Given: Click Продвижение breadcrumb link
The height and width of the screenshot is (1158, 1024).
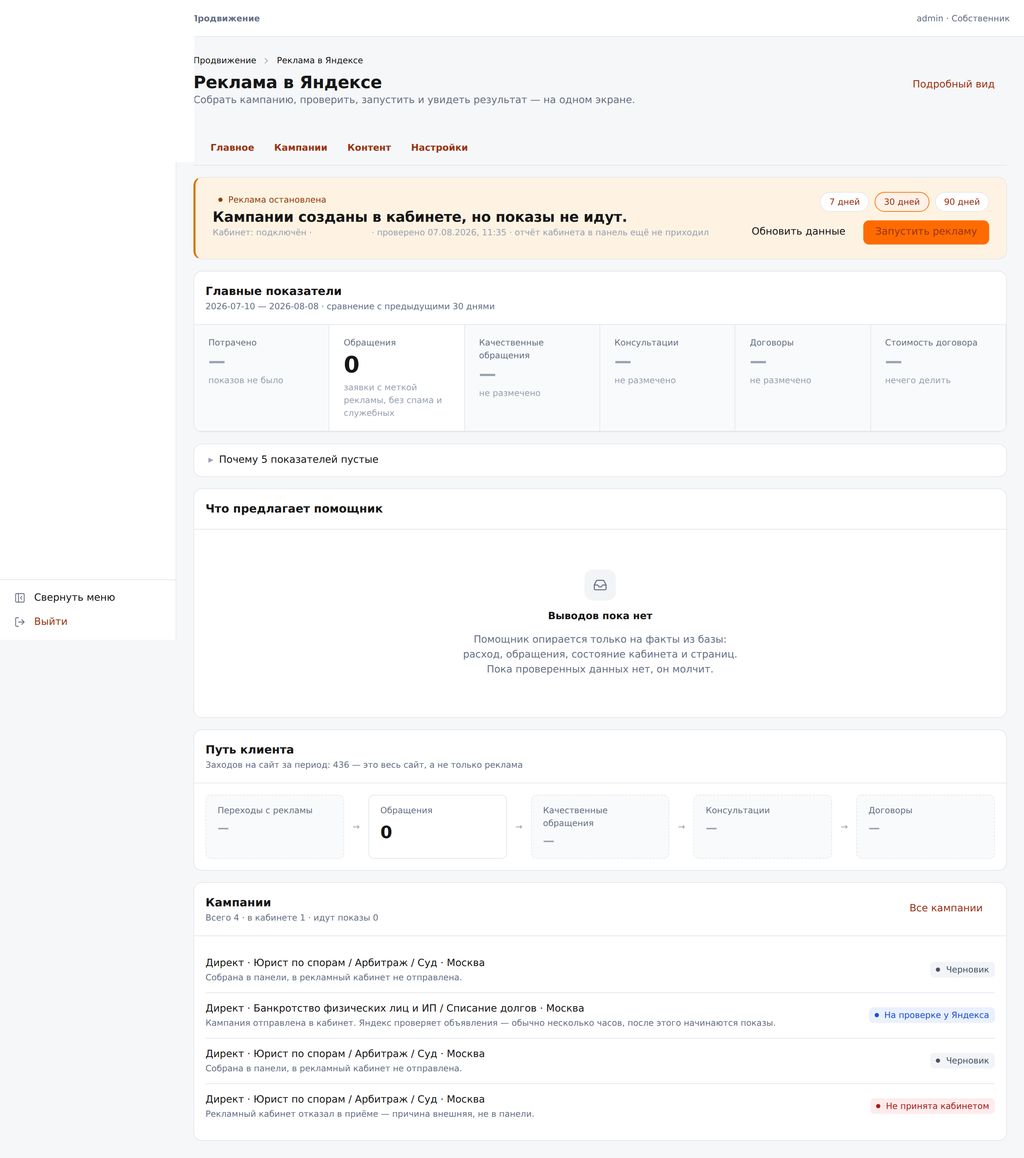Looking at the screenshot, I should (225, 61).
